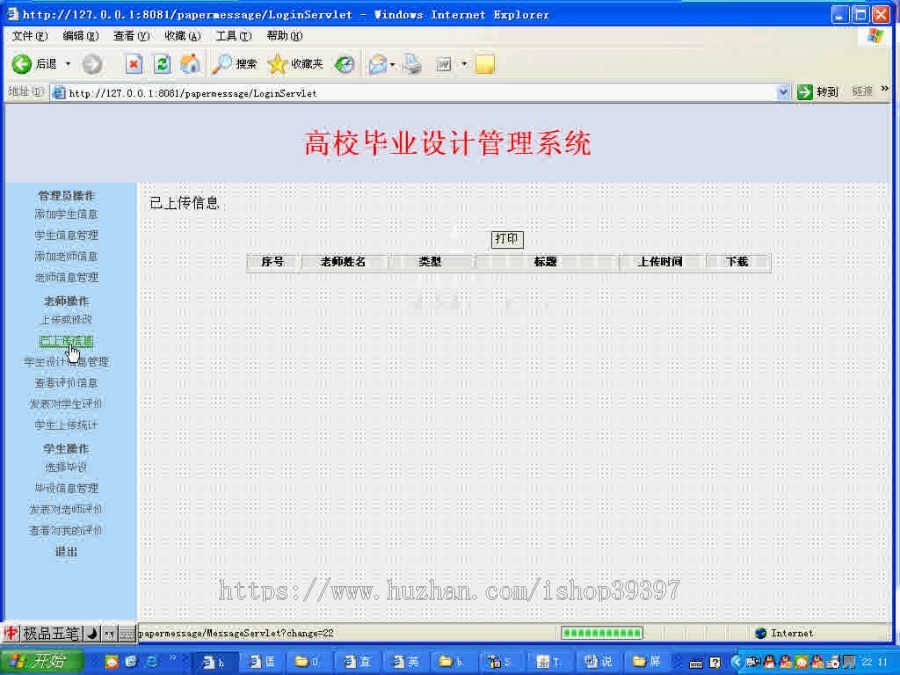
Task: Click the 打印 print button
Action: point(507,239)
